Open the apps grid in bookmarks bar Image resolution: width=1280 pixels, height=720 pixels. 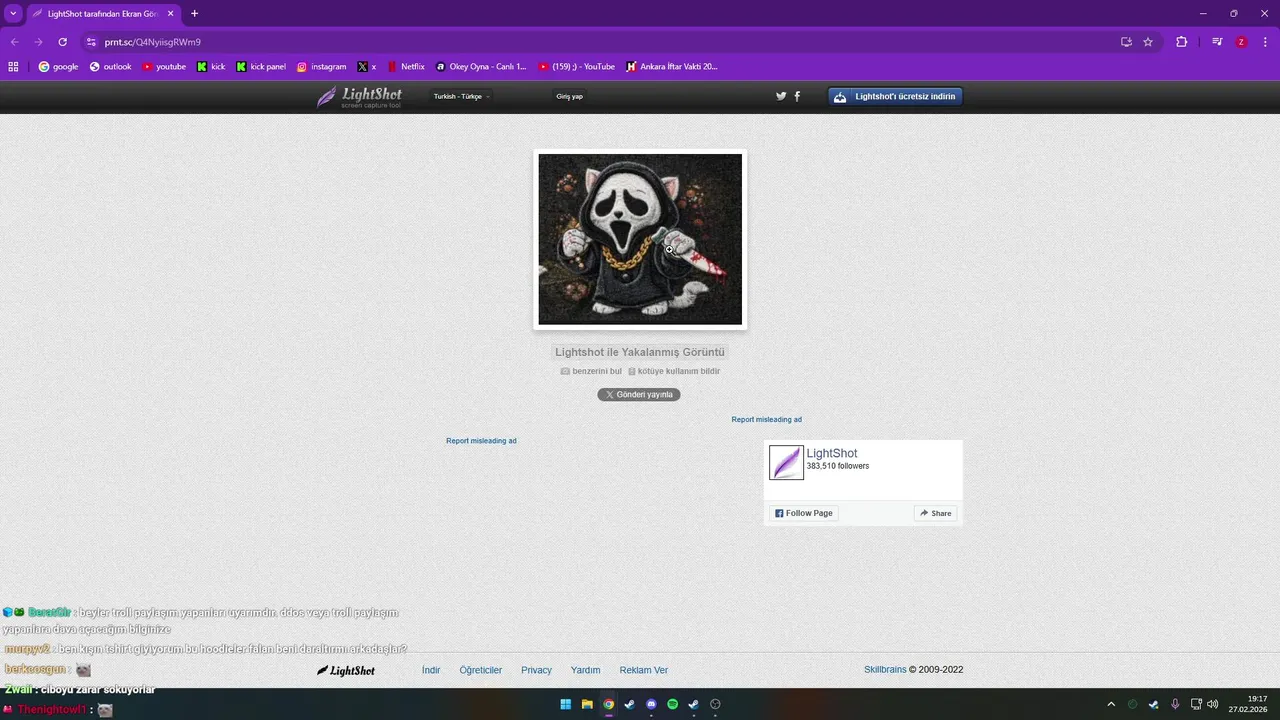point(13,67)
